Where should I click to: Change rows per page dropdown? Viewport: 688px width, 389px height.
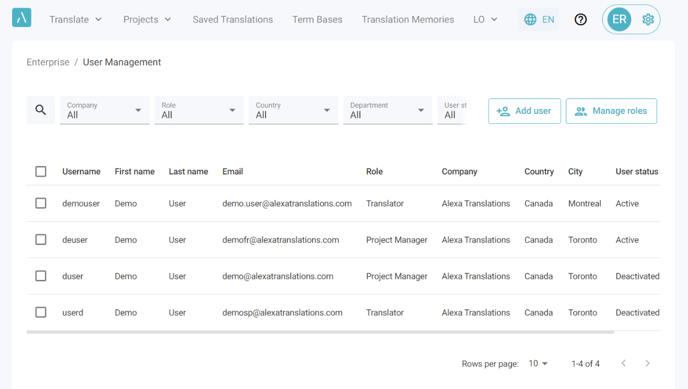click(x=538, y=363)
